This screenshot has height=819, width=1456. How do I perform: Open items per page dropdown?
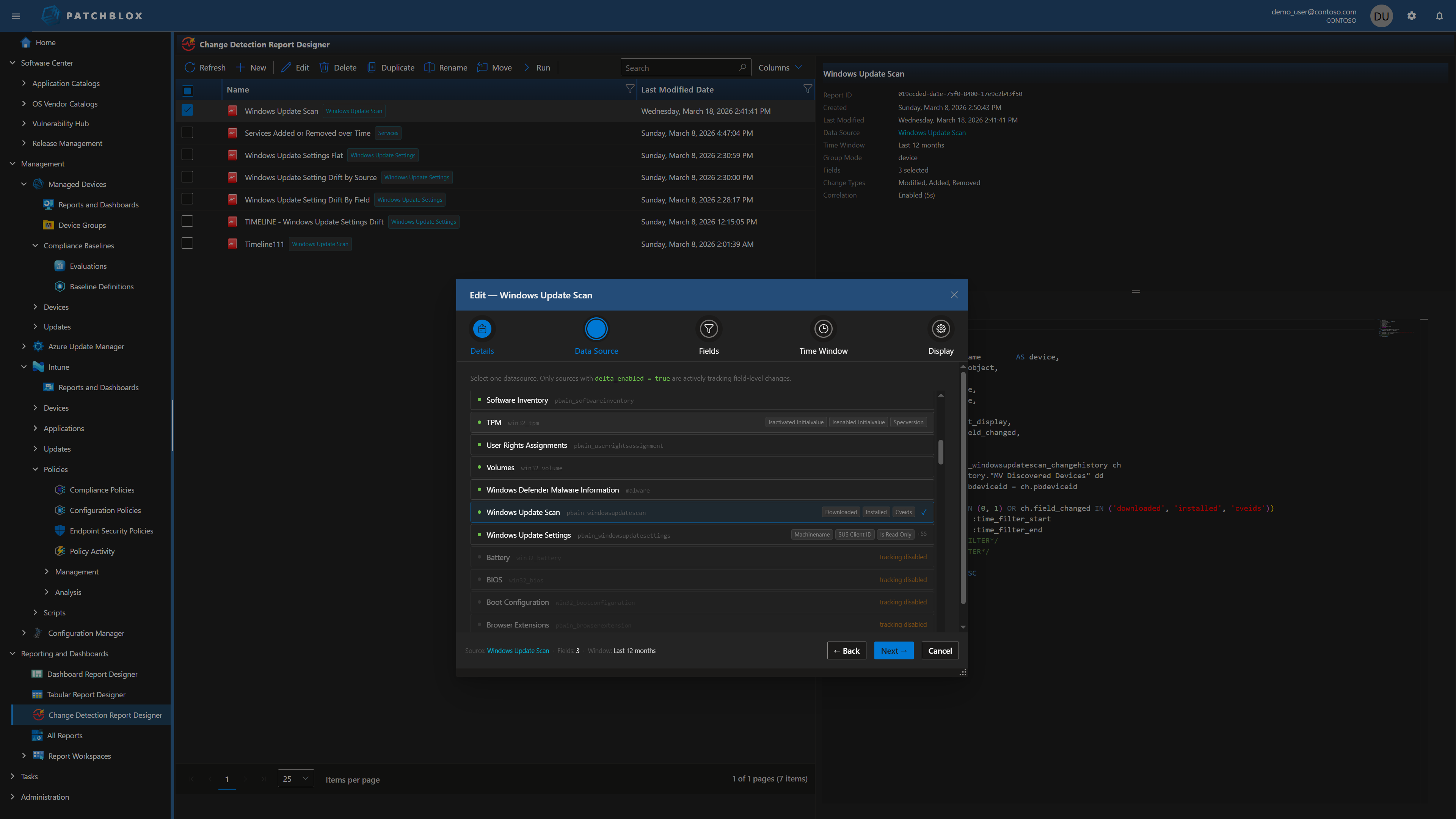coord(296,779)
